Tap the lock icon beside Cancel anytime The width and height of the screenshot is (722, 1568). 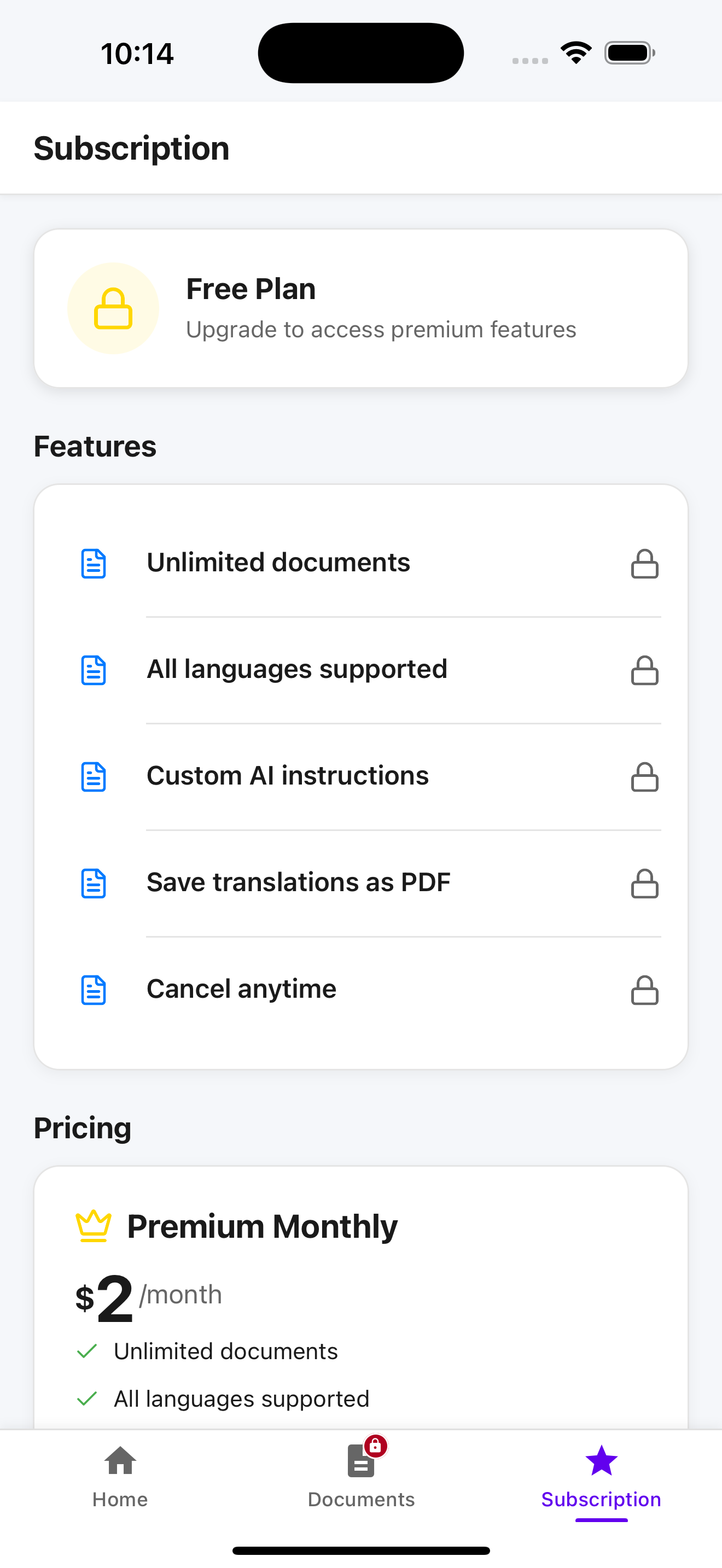coord(645,989)
